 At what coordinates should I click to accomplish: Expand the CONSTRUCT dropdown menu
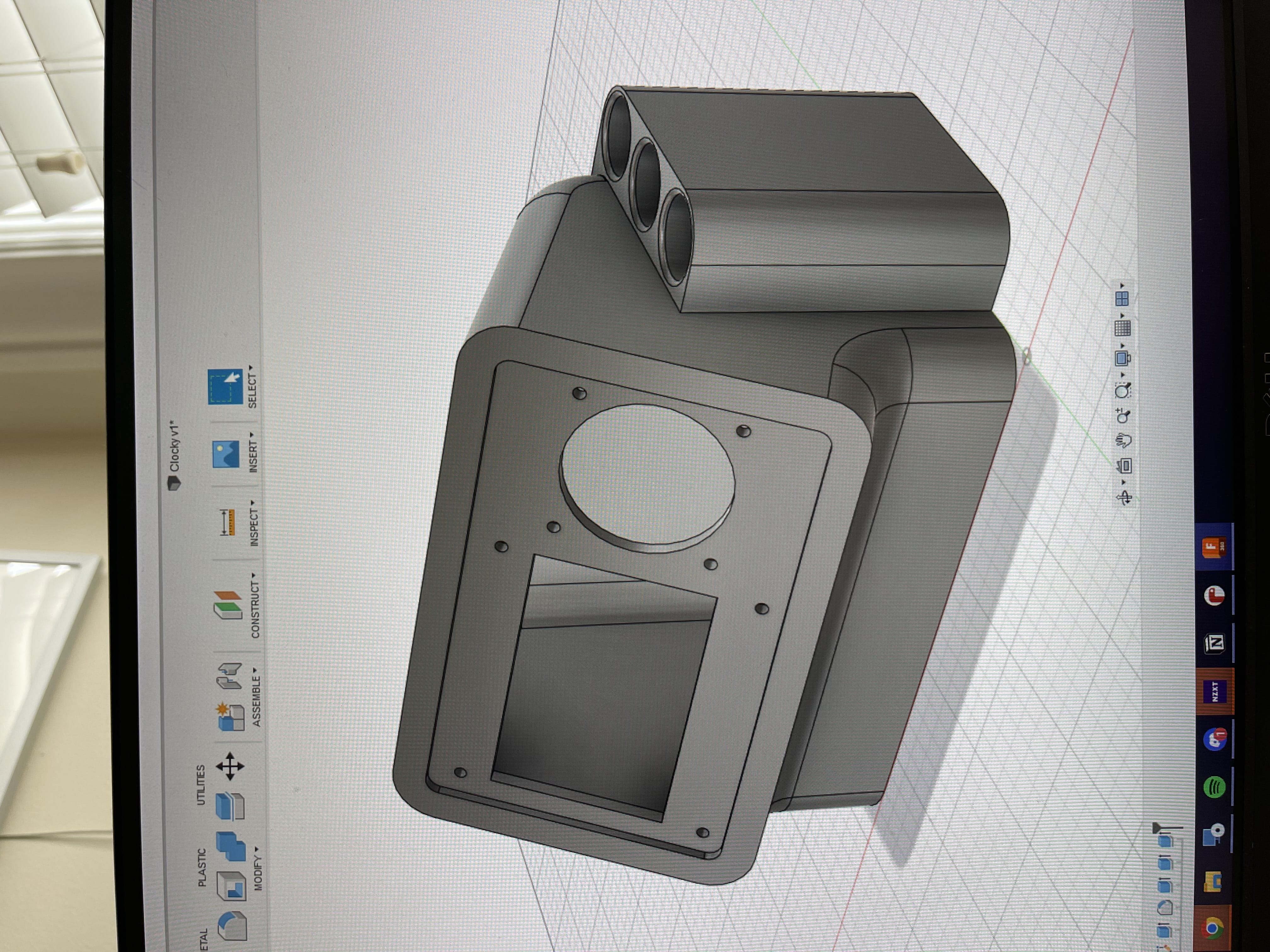pyautogui.click(x=255, y=606)
